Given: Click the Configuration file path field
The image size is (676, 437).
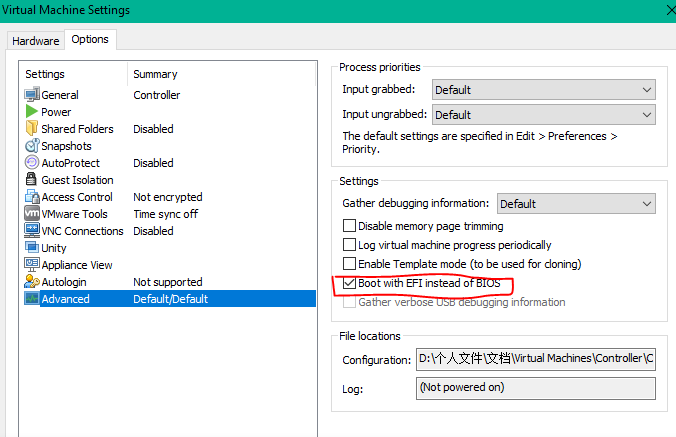Looking at the screenshot, I should (535, 359).
